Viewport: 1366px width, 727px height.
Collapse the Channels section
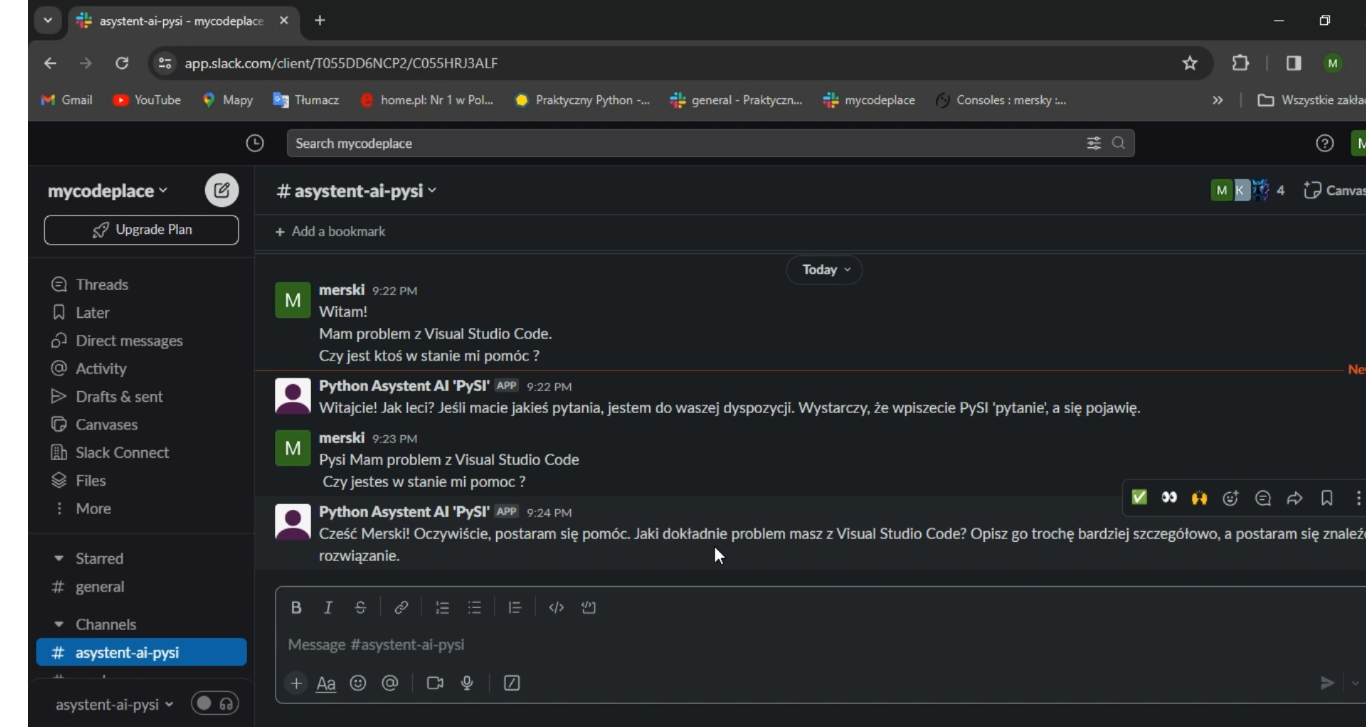(x=58, y=625)
